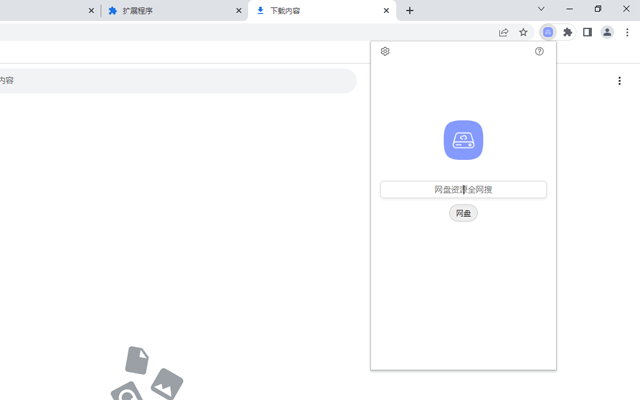Screen dimensions: 640x400
Task: Open the Extensions puzzle piece menu
Action: tap(568, 32)
